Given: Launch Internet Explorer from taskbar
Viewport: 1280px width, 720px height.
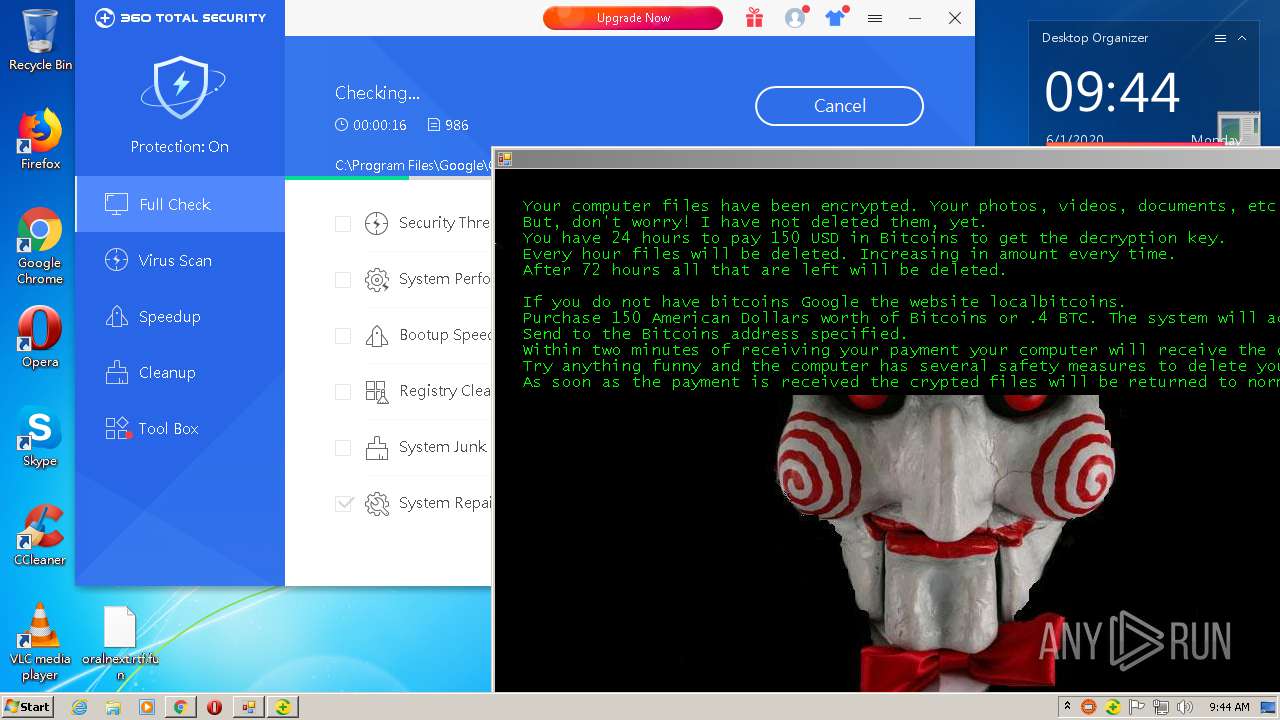Looking at the screenshot, I should pyautogui.click(x=79, y=707).
